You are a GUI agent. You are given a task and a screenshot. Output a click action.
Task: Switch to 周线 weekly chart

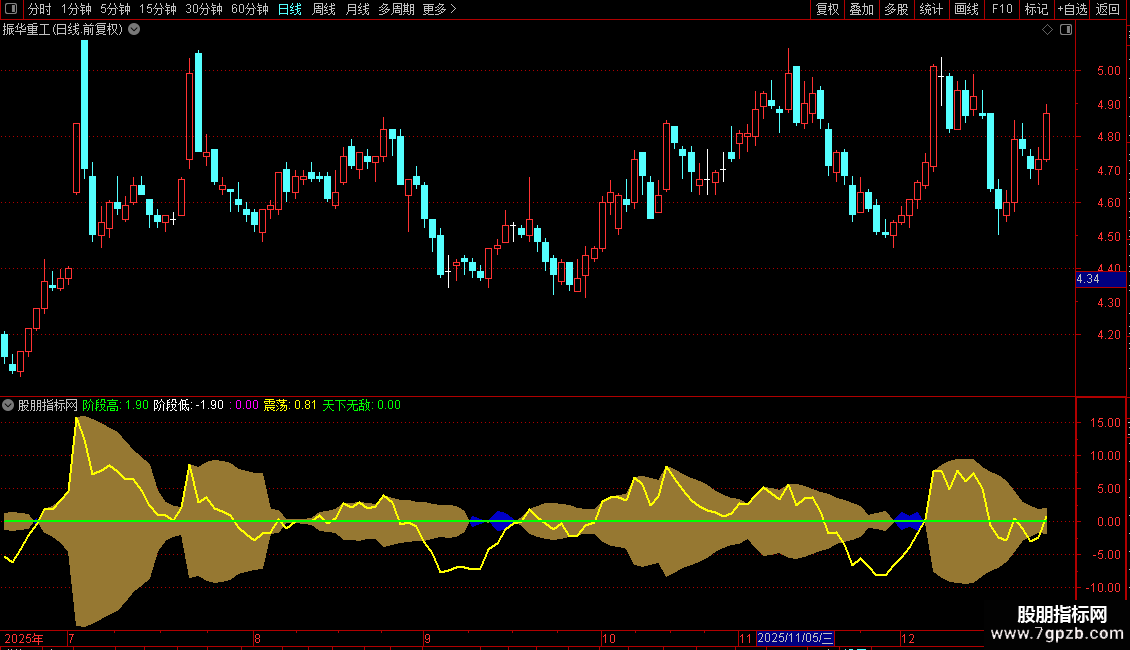[324, 9]
